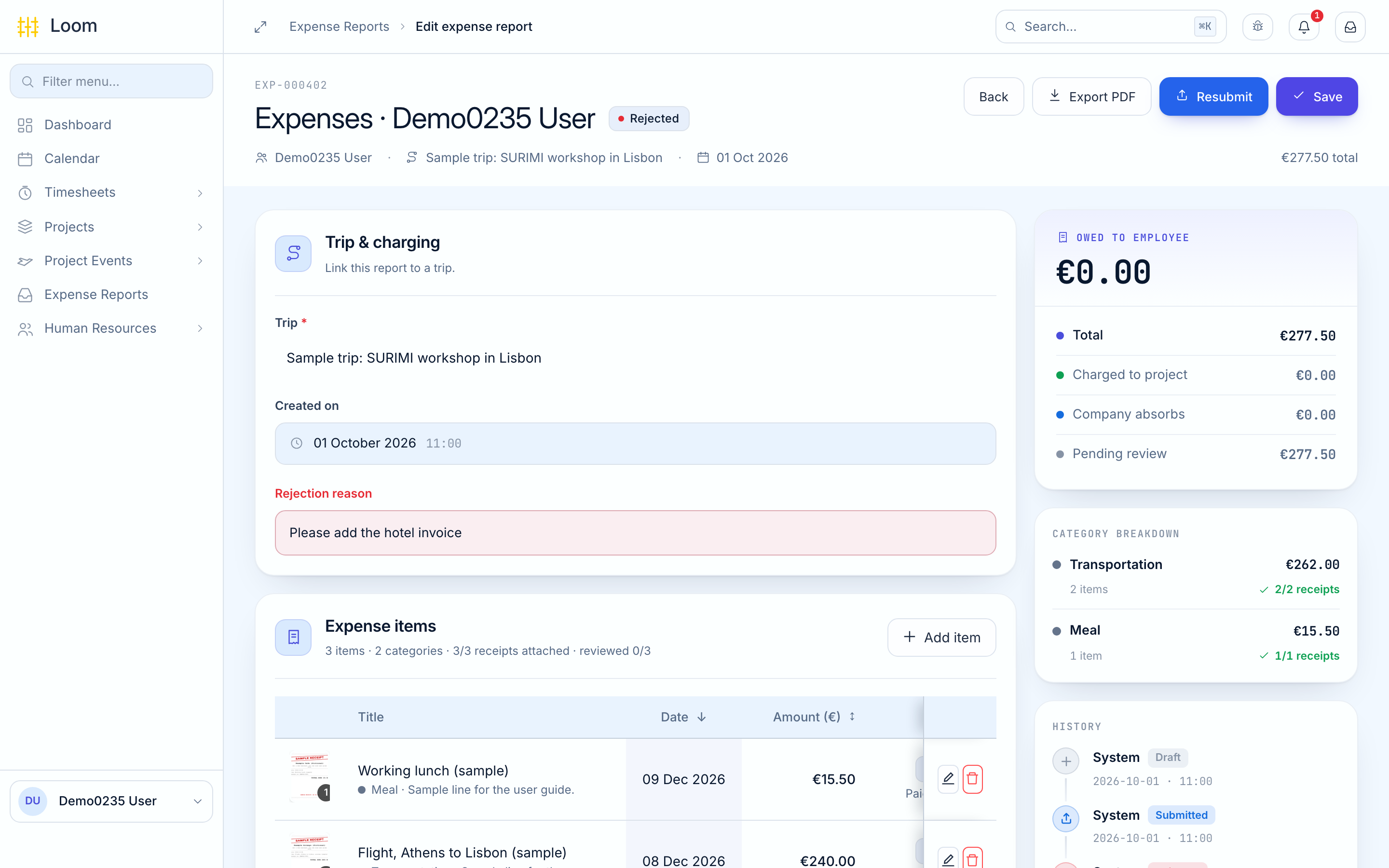Click the Transportation category row

click(1196, 576)
